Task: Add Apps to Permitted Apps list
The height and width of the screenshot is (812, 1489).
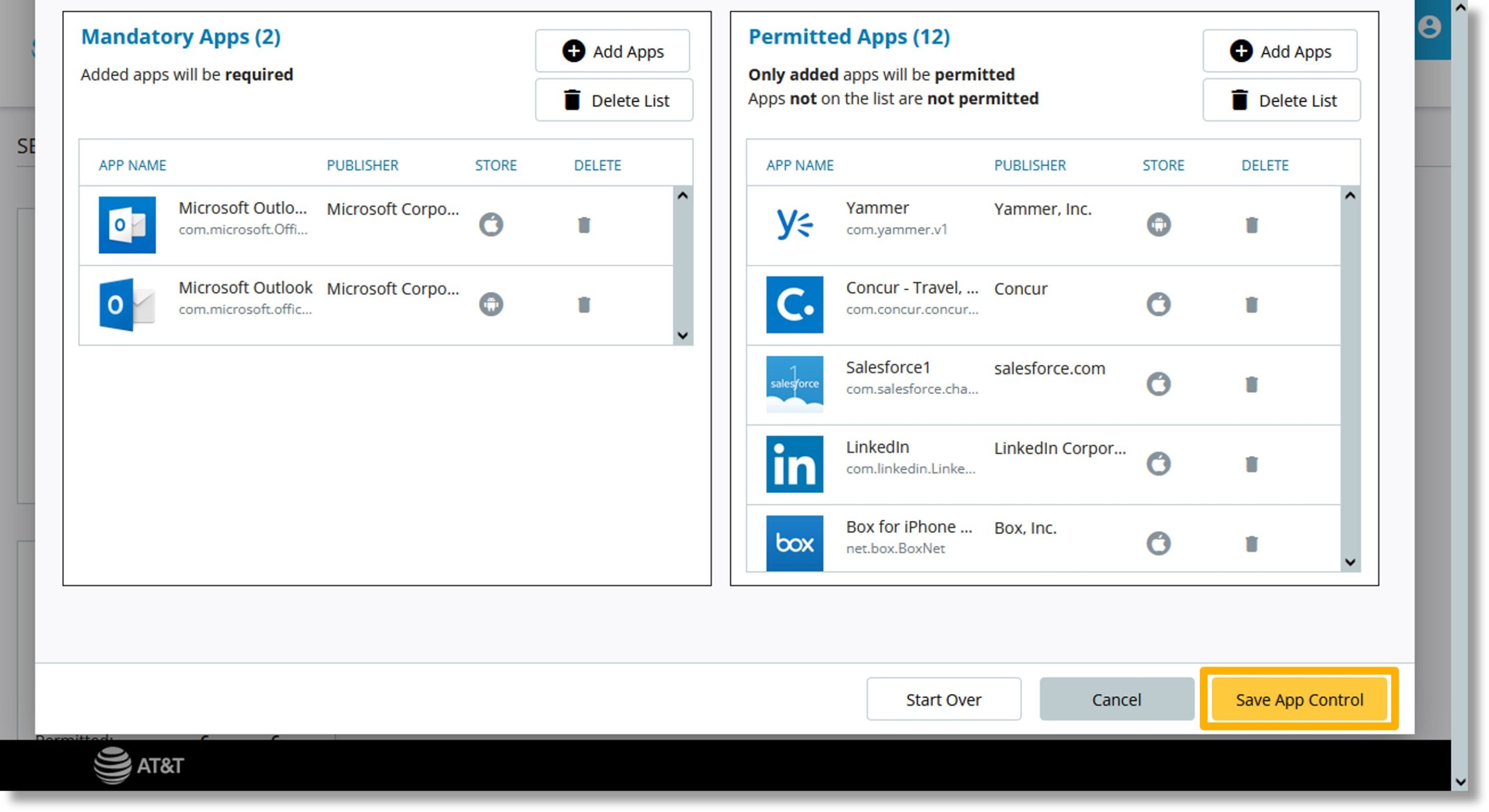Action: pyautogui.click(x=1280, y=51)
